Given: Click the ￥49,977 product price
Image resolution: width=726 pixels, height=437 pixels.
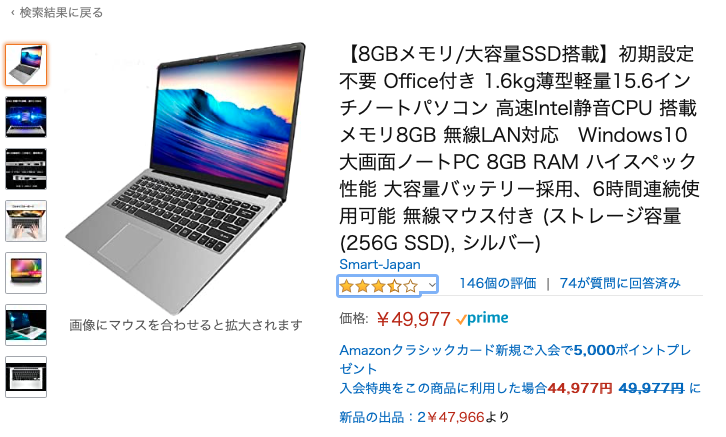Looking at the screenshot, I should click(413, 319).
